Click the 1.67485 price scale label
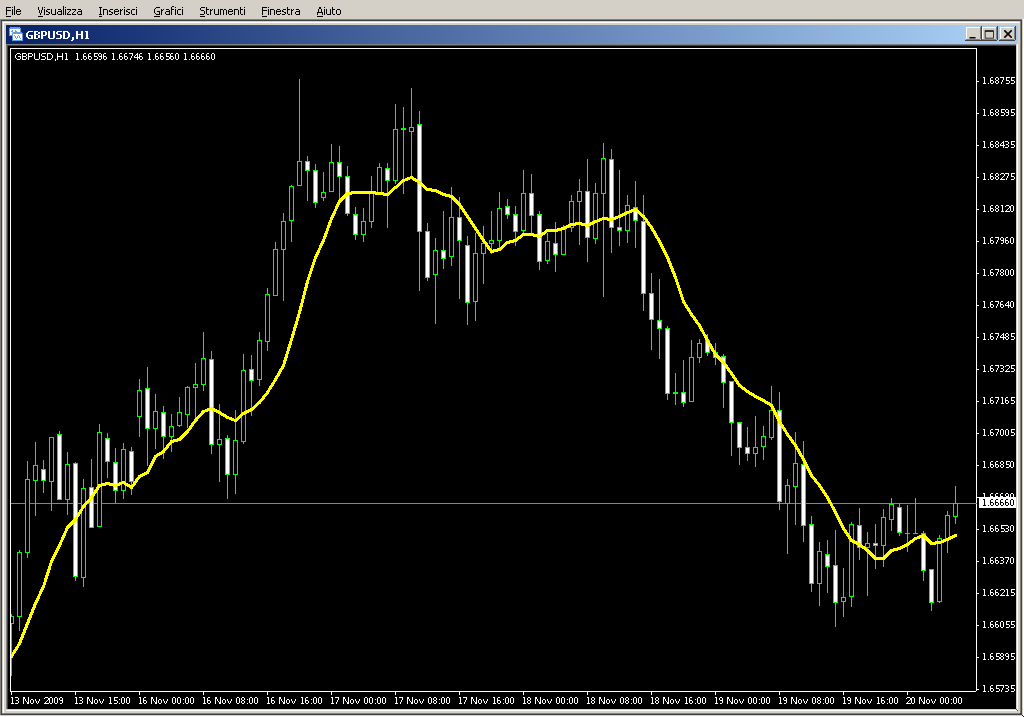This screenshot has width=1024, height=717. coord(999,337)
